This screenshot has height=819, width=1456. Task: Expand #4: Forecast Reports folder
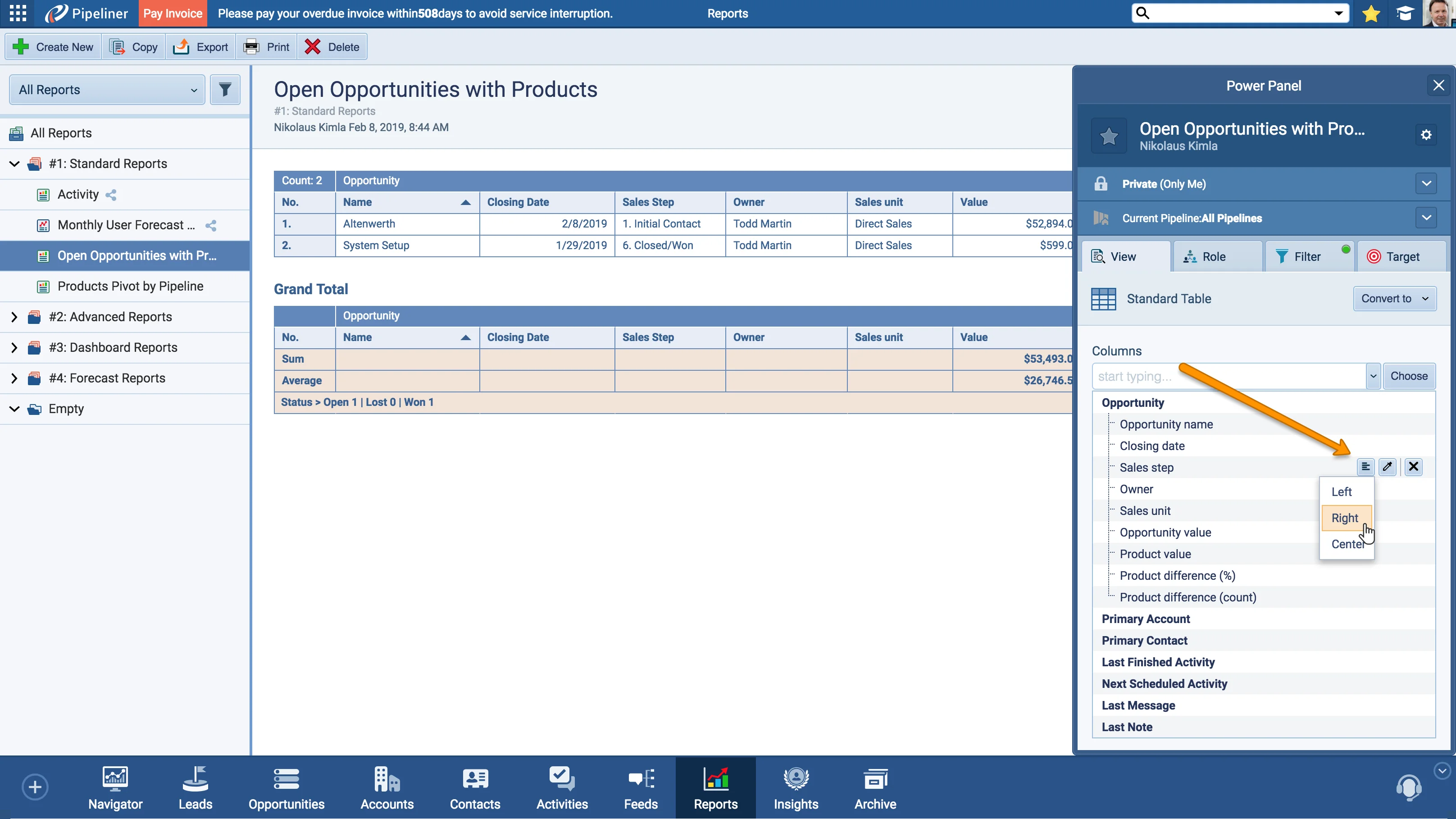[x=14, y=378]
